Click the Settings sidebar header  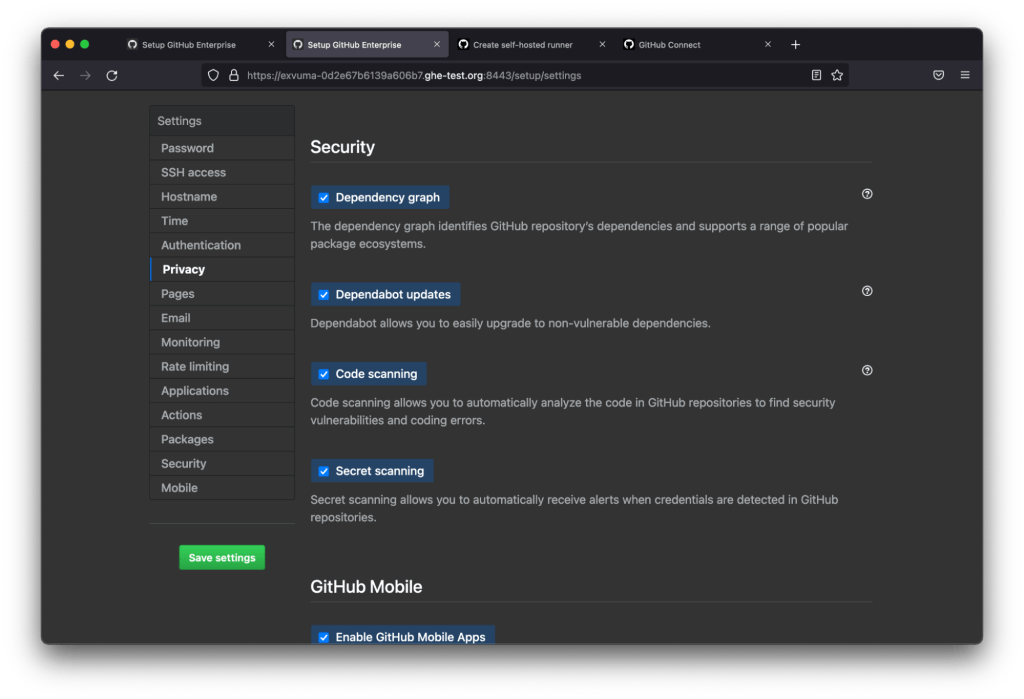coord(222,121)
